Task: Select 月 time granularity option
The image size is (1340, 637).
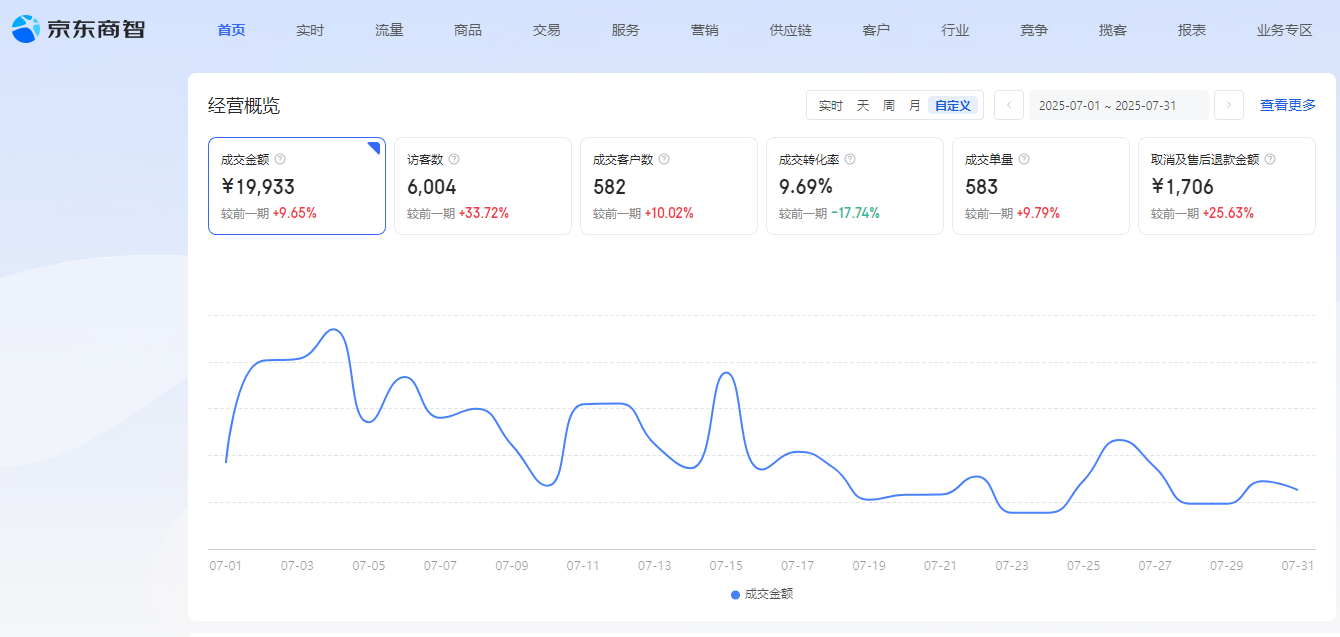Action: 914,105
